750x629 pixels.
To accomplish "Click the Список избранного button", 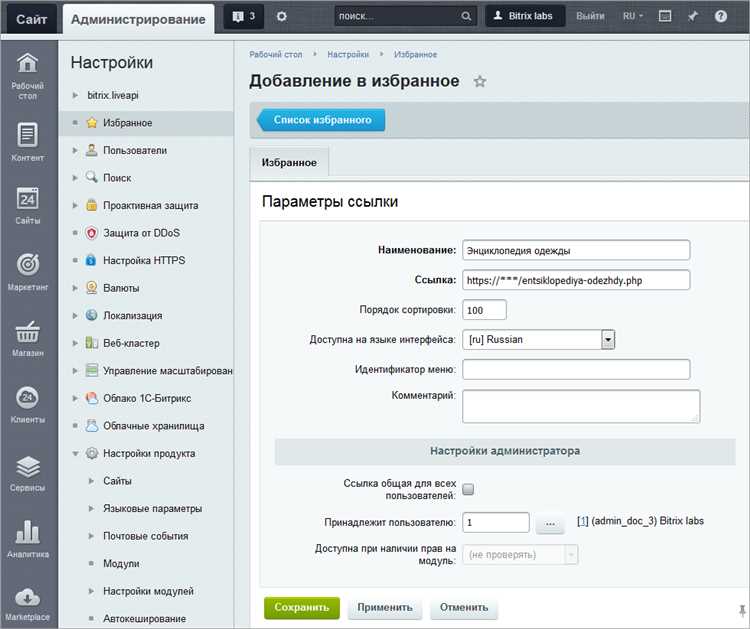I will pos(321,120).
